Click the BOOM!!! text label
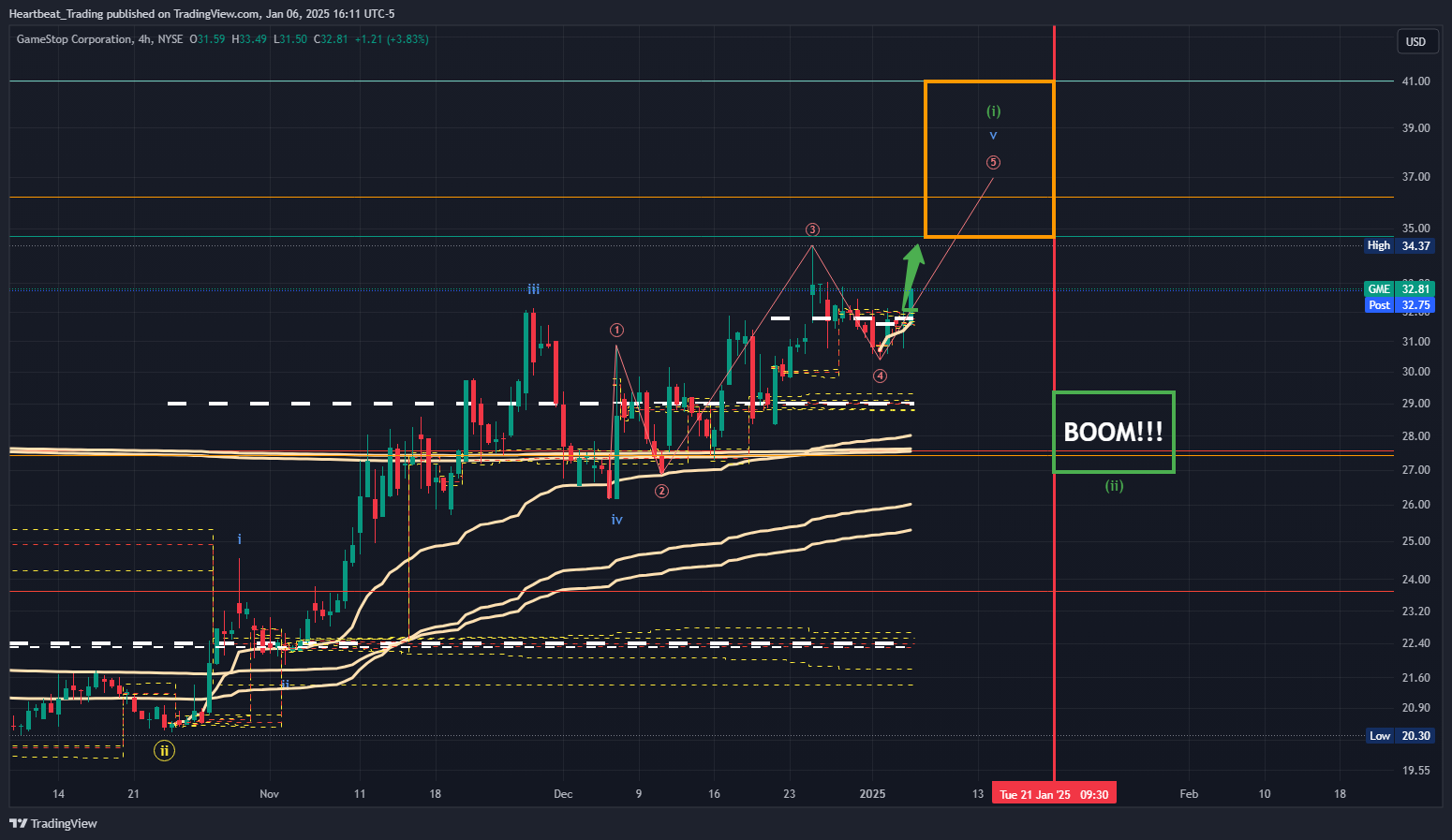This screenshot has height=840, width=1452. [1114, 432]
